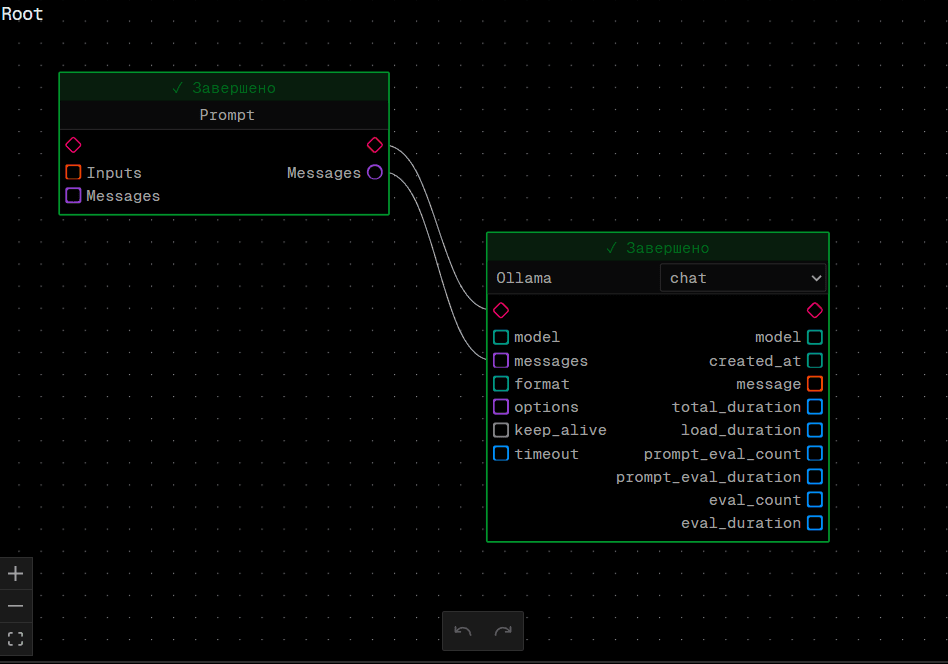The height and width of the screenshot is (664, 948).
Task: Open the chat dropdown in Ollama node
Action: click(743, 278)
